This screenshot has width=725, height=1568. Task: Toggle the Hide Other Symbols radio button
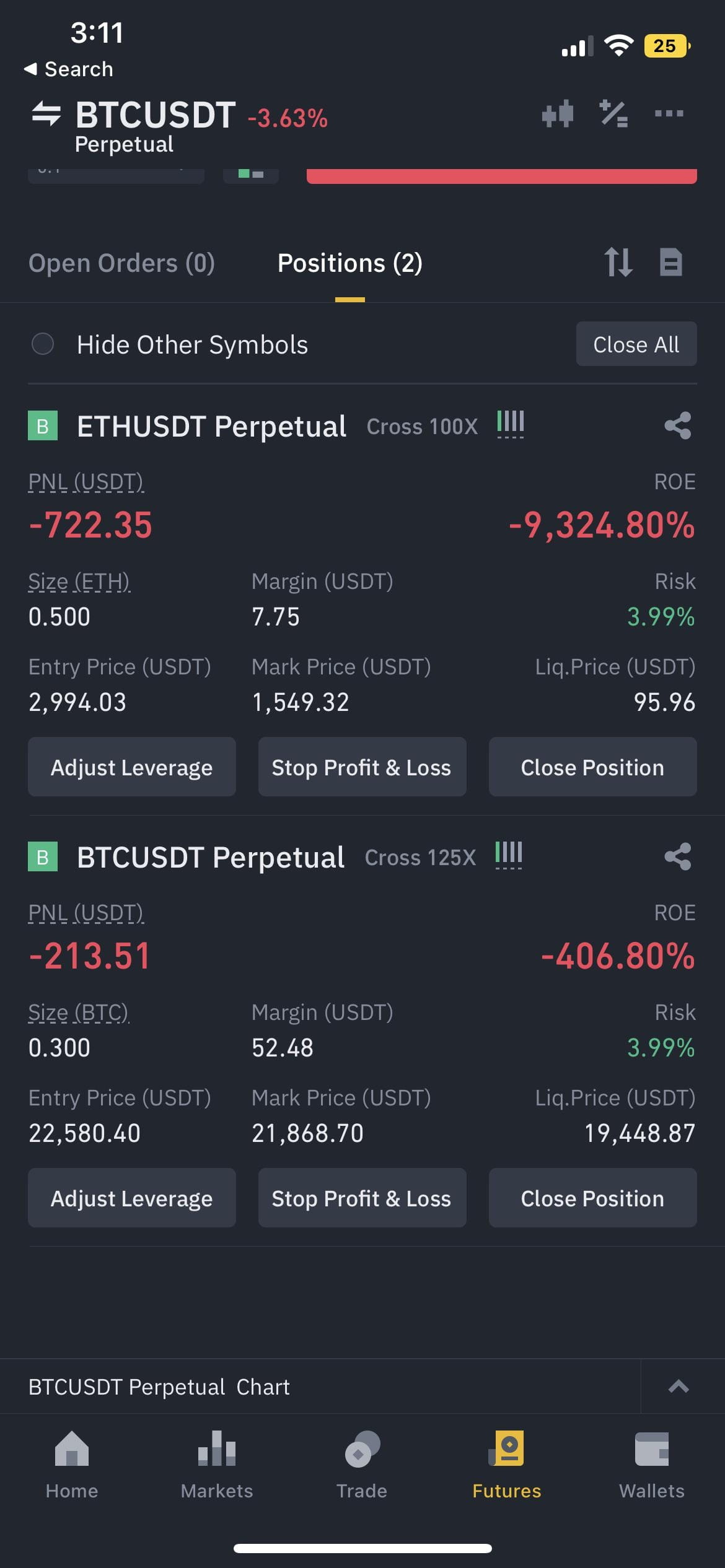tap(43, 344)
